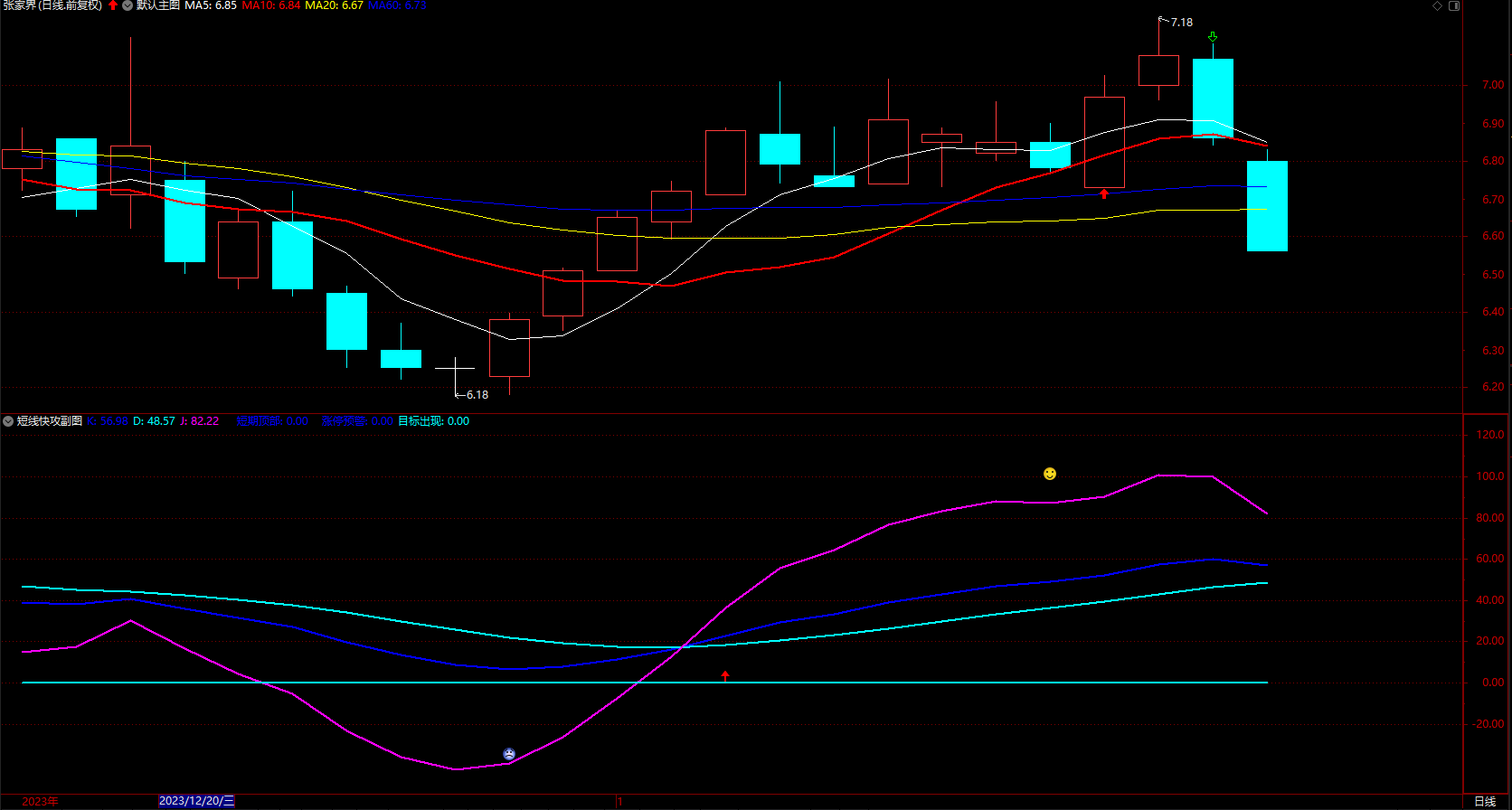
Task: Click the red arrow on the KDJ zero line
Action: [x=725, y=675]
